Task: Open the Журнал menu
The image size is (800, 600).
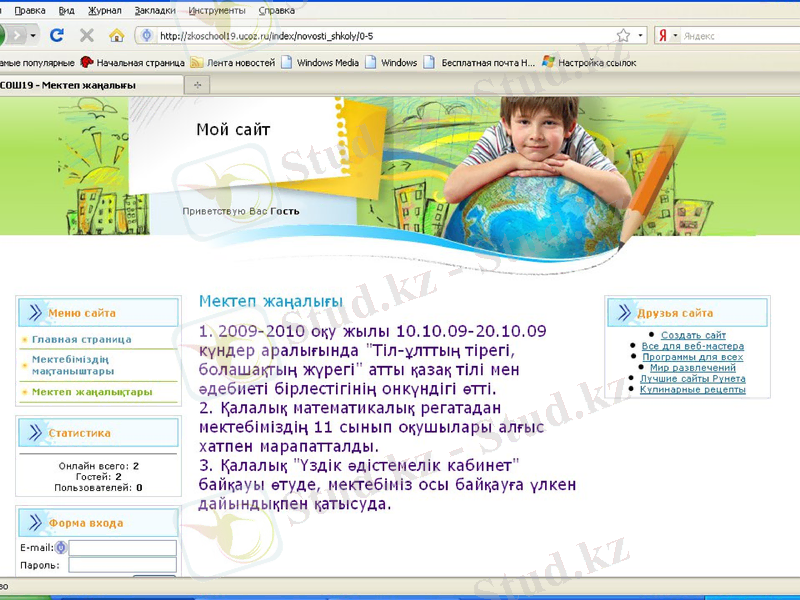Action: [104, 10]
